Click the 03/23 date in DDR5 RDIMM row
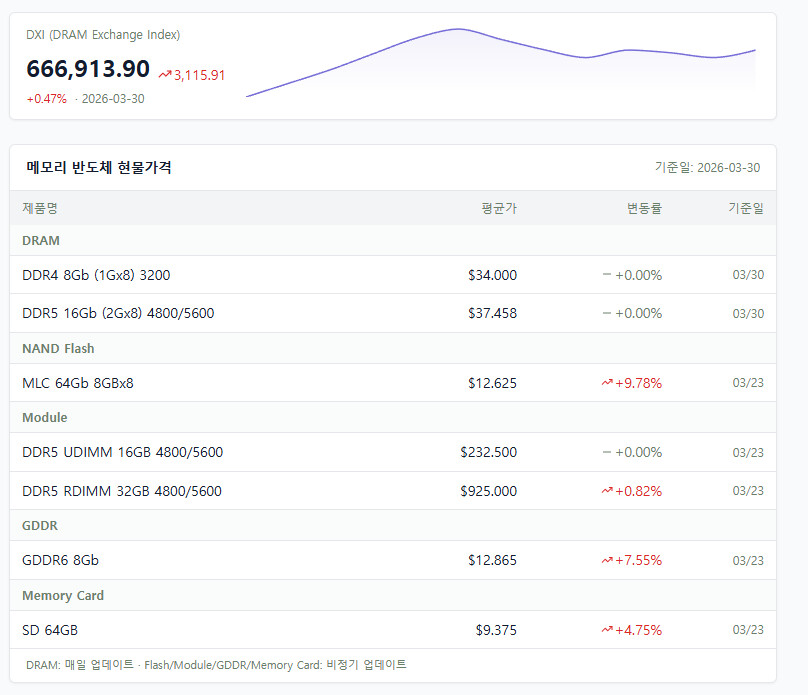 point(748,490)
